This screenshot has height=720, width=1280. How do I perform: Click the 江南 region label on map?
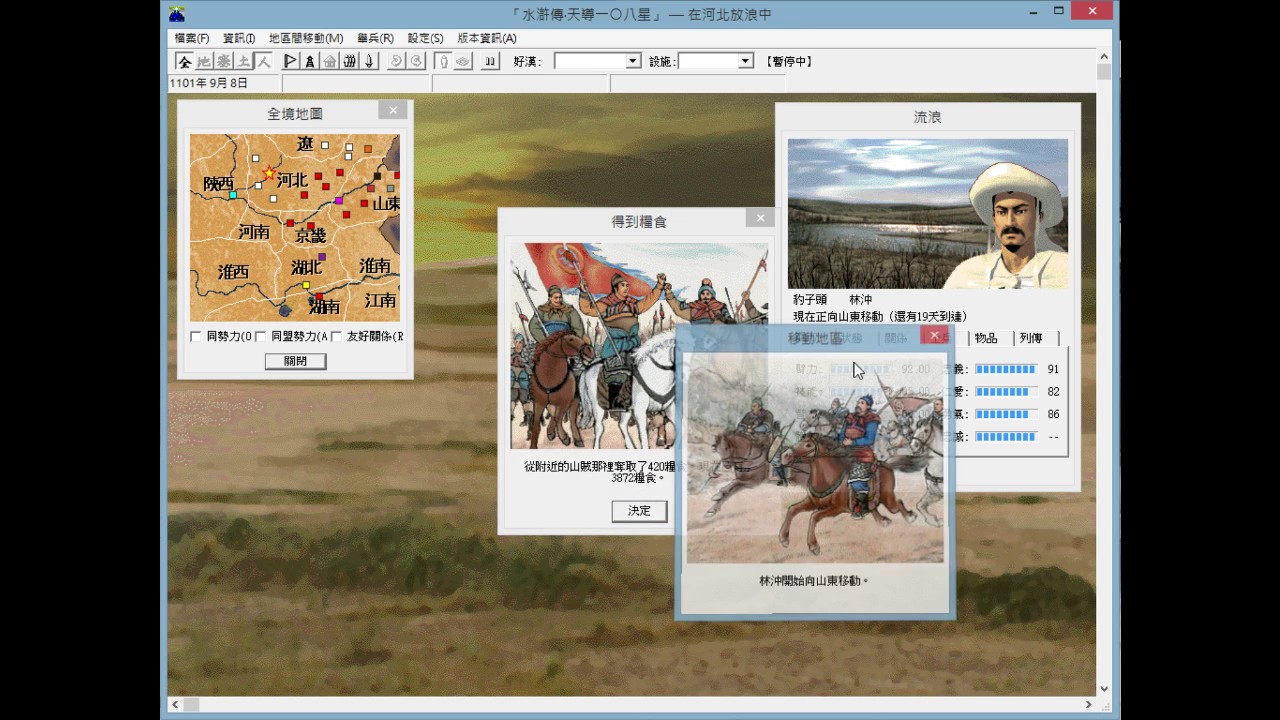[381, 300]
